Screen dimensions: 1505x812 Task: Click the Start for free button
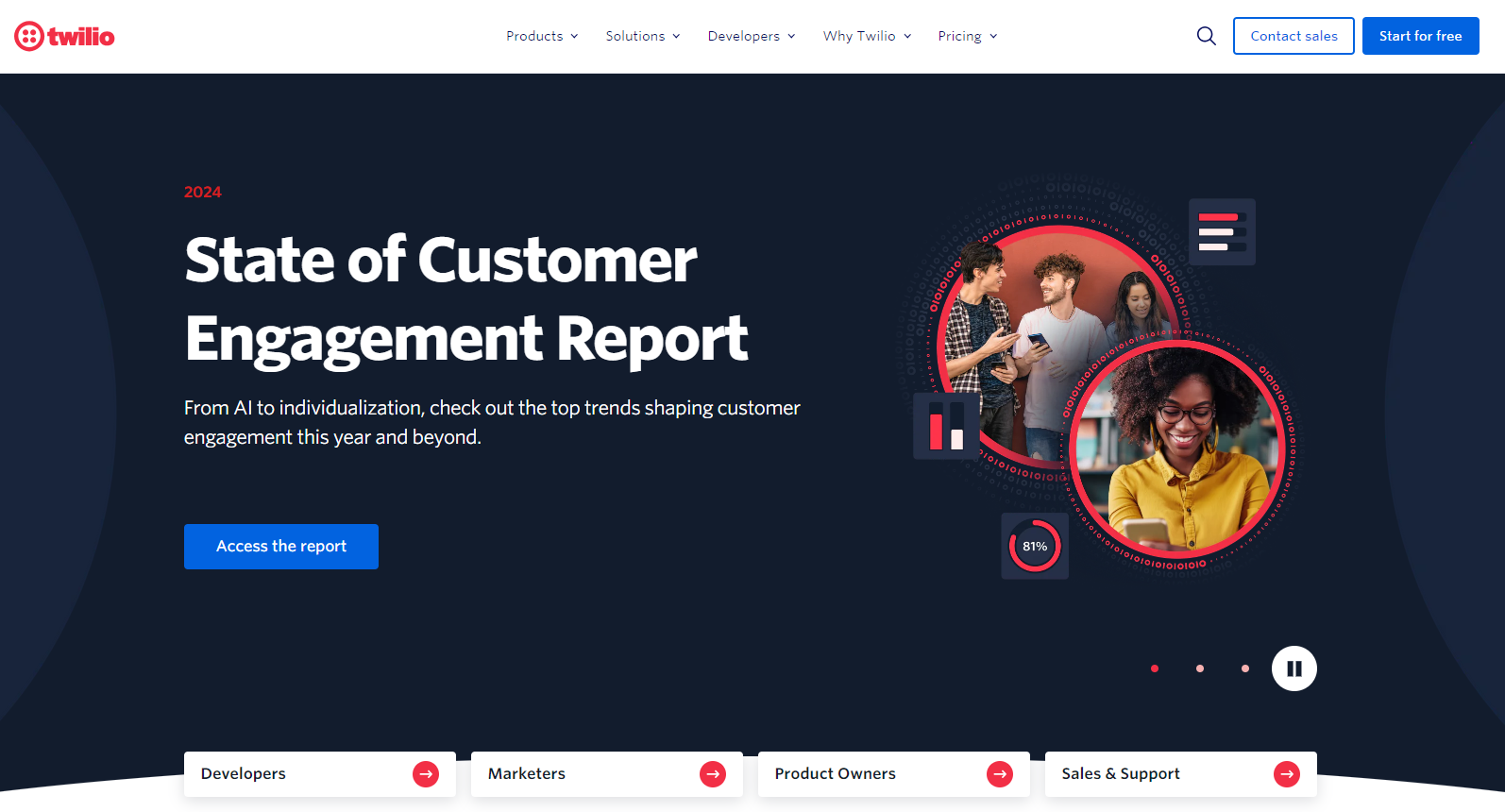click(1420, 36)
